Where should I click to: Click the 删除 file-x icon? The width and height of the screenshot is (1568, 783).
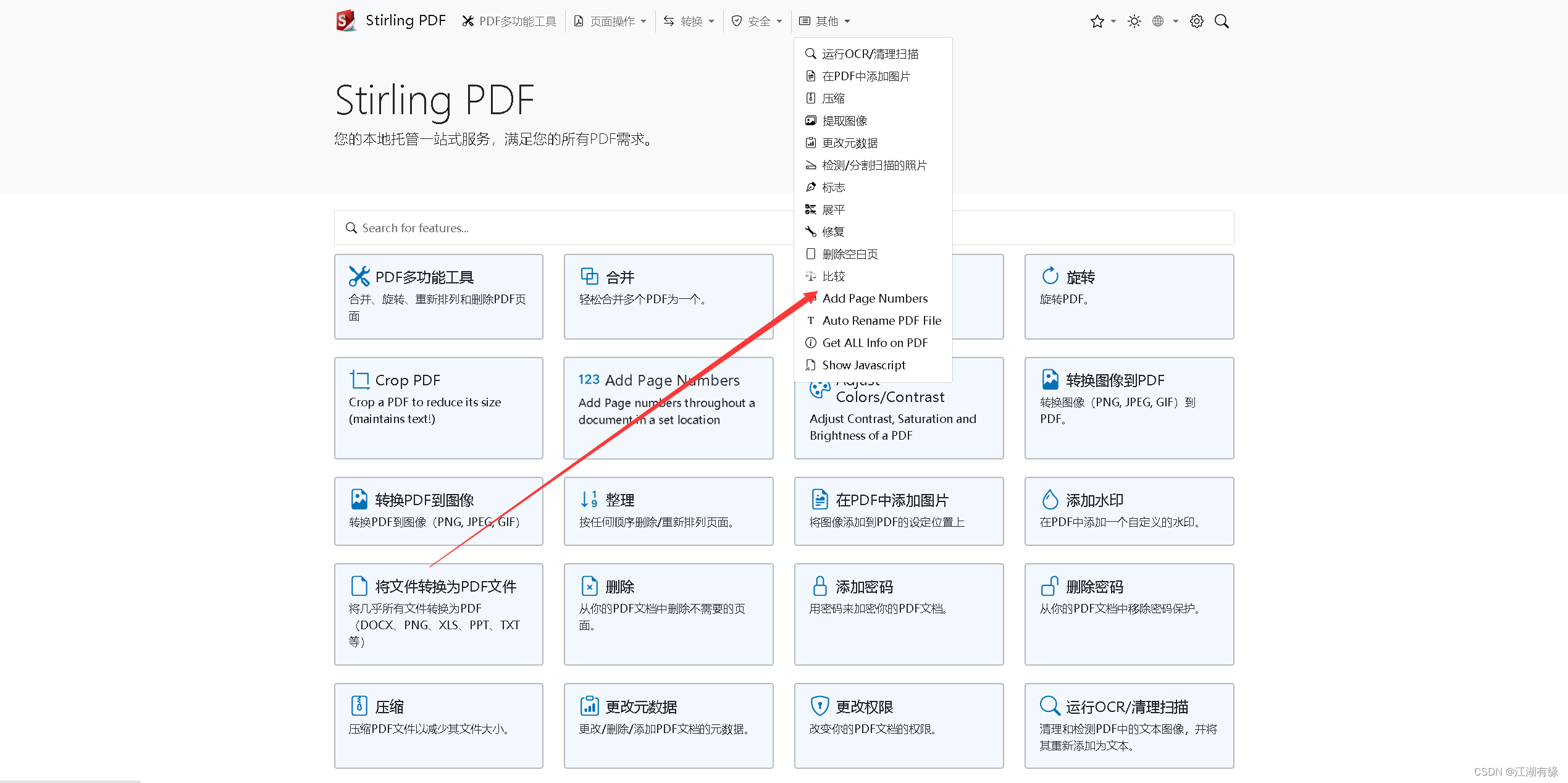coord(589,585)
